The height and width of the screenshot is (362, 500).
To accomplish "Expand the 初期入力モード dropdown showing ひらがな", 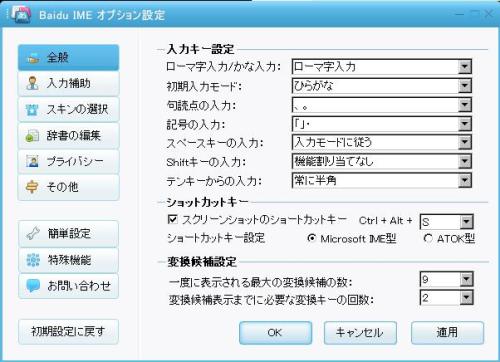I will tap(382, 86).
